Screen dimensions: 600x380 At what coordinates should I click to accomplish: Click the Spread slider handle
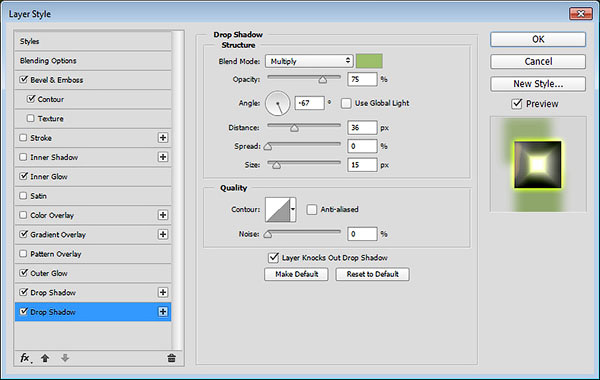tap(268, 146)
